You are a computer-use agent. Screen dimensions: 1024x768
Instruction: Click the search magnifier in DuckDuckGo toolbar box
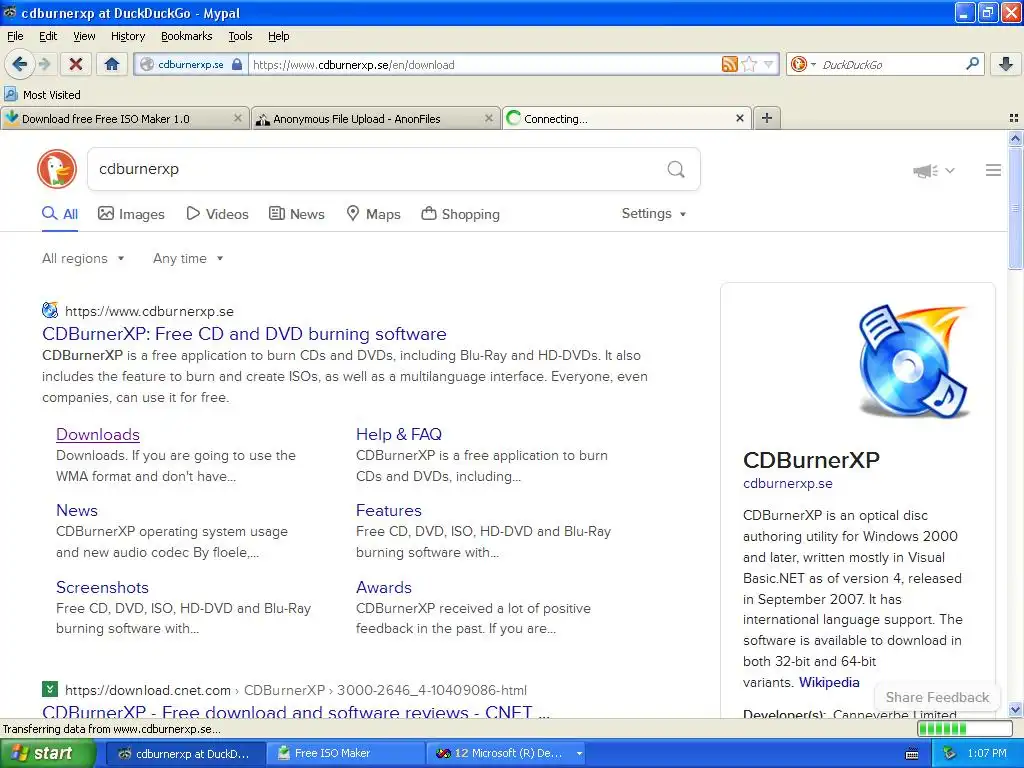click(972, 64)
